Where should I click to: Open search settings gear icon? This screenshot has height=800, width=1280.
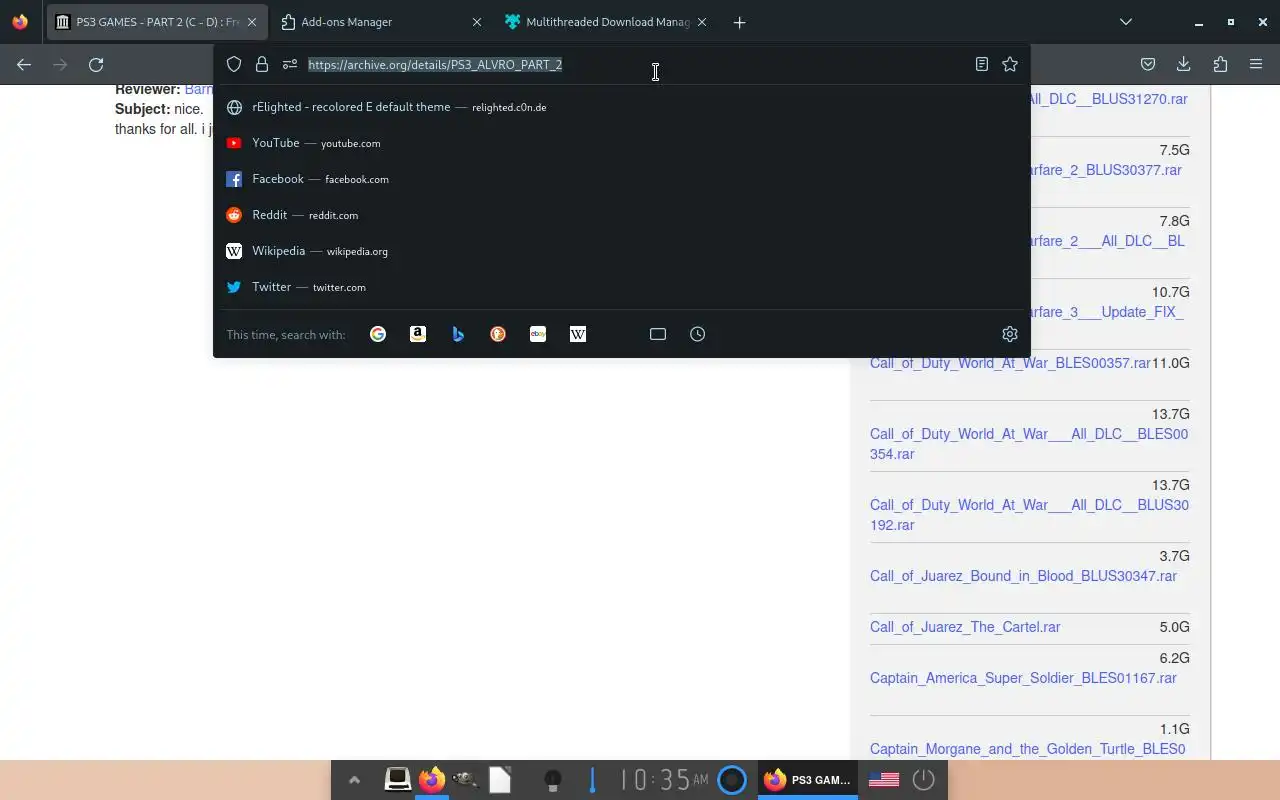(x=1010, y=334)
